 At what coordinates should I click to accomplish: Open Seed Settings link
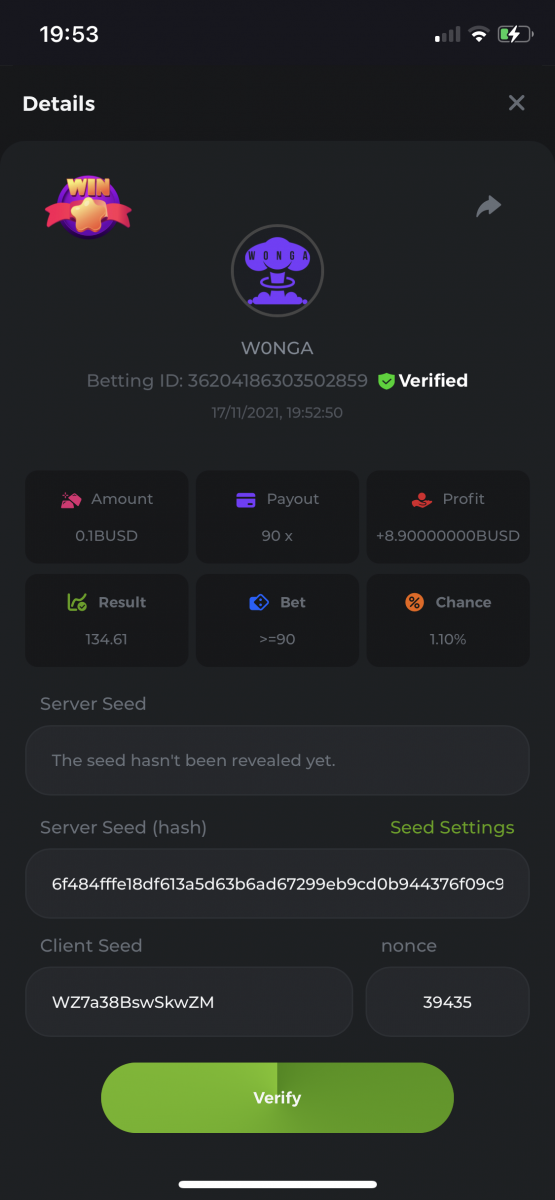click(x=452, y=827)
